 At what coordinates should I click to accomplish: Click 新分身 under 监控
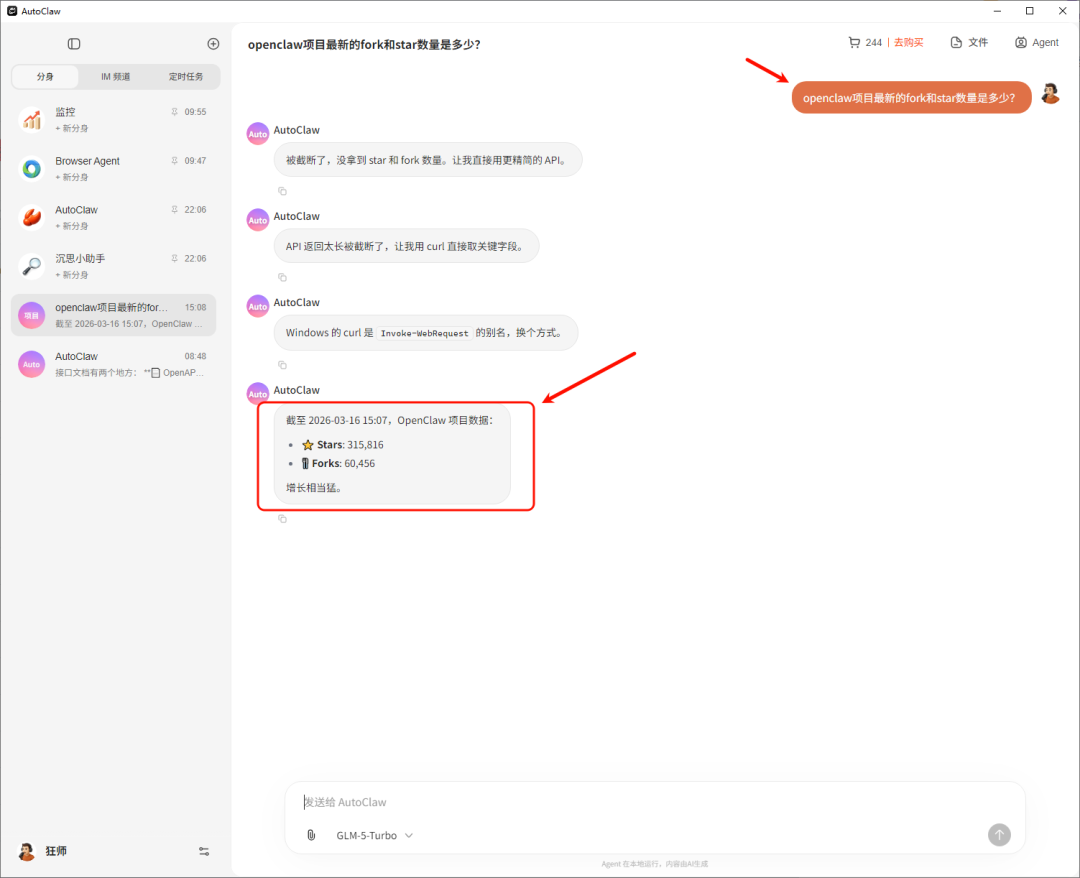pyautogui.click(x=72, y=129)
